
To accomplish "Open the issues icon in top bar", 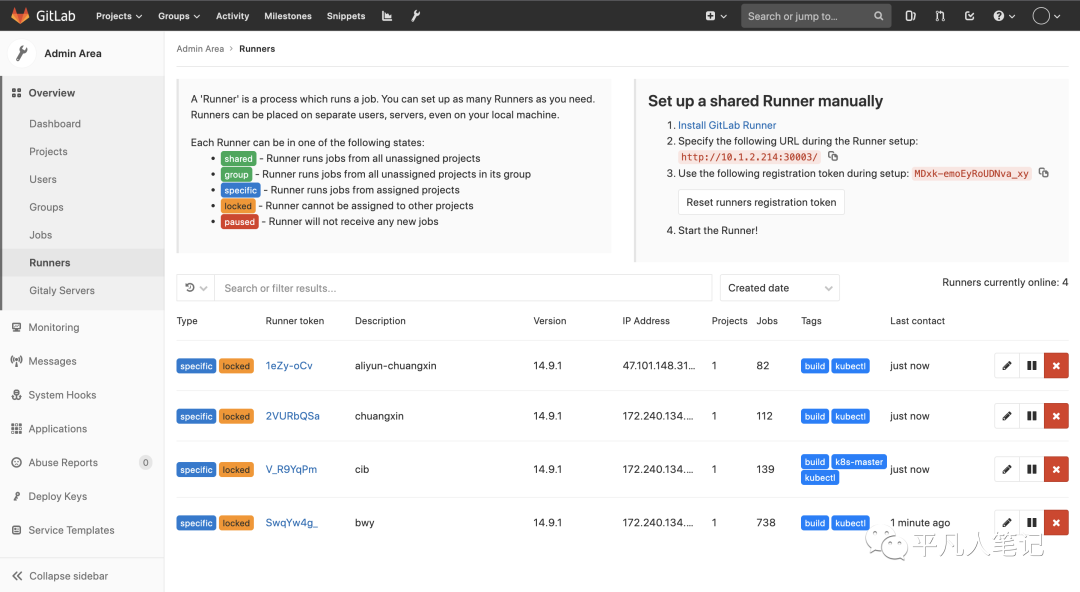I will pos(910,16).
